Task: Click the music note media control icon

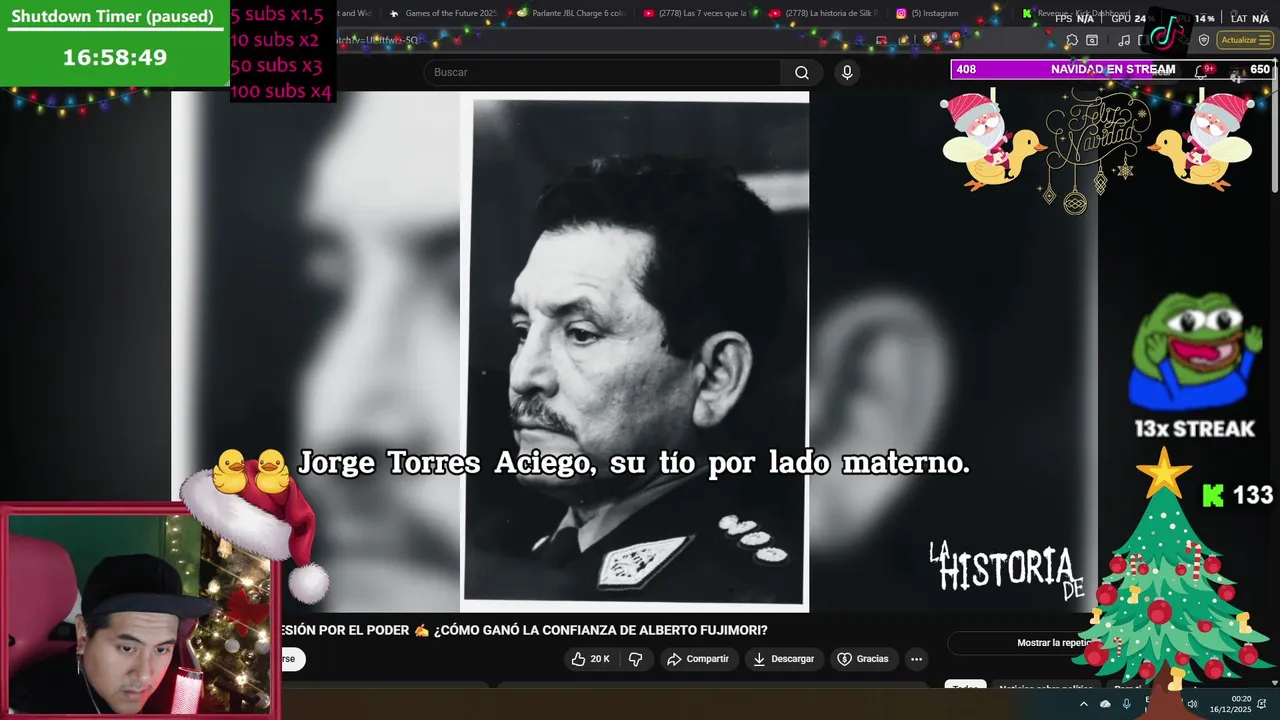Action: [1124, 40]
